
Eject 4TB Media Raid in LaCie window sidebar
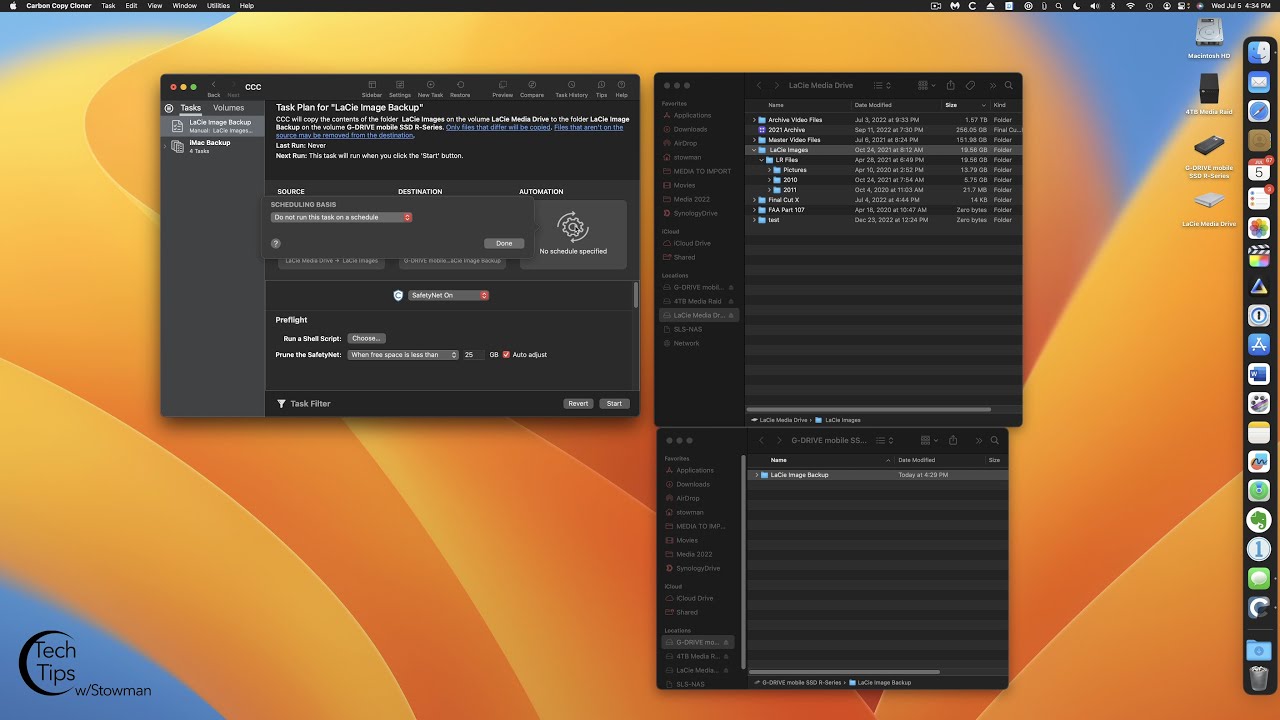click(731, 301)
